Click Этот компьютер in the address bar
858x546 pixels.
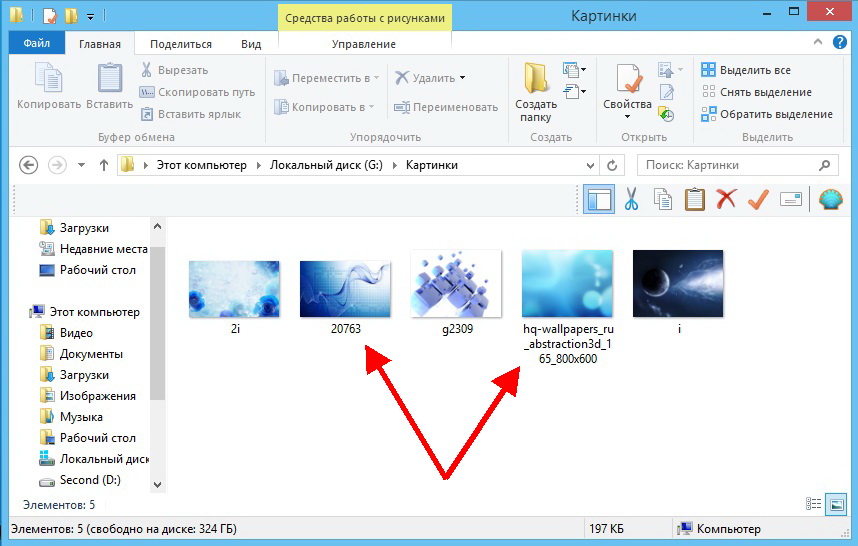[x=201, y=165]
